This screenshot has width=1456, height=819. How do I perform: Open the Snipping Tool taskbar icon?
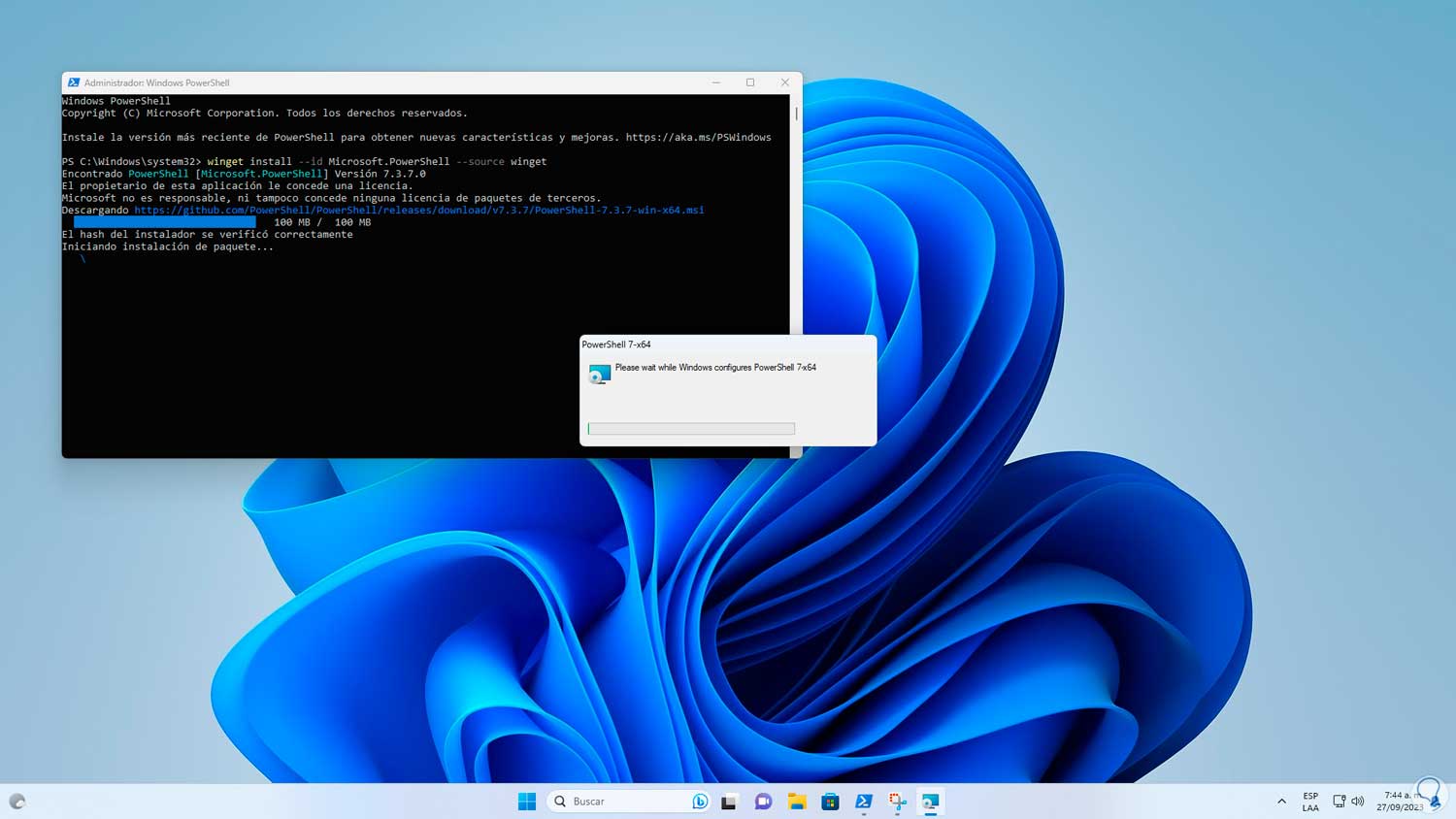pyautogui.click(x=897, y=802)
